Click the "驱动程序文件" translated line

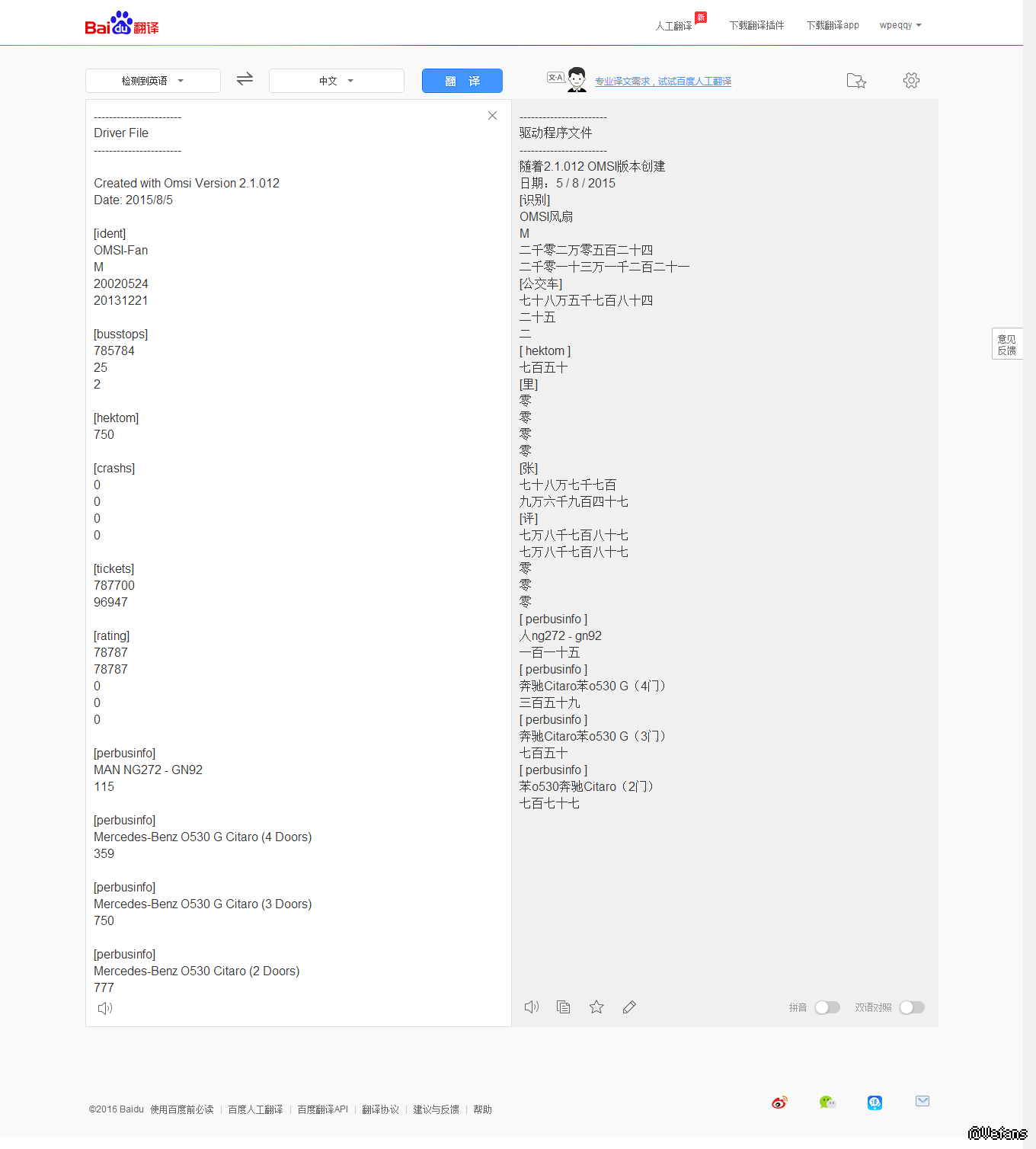click(556, 133)
